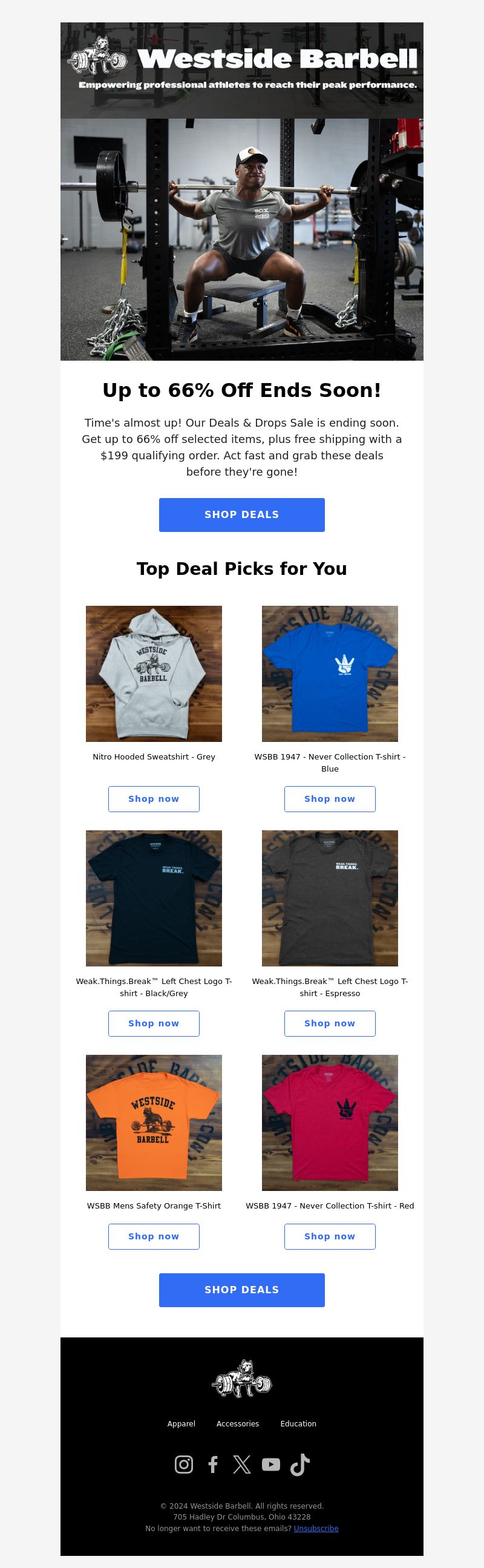484x1568 pixels.
Task: Open the red Never Collection T-shirt image
Action: point(330,1123)
